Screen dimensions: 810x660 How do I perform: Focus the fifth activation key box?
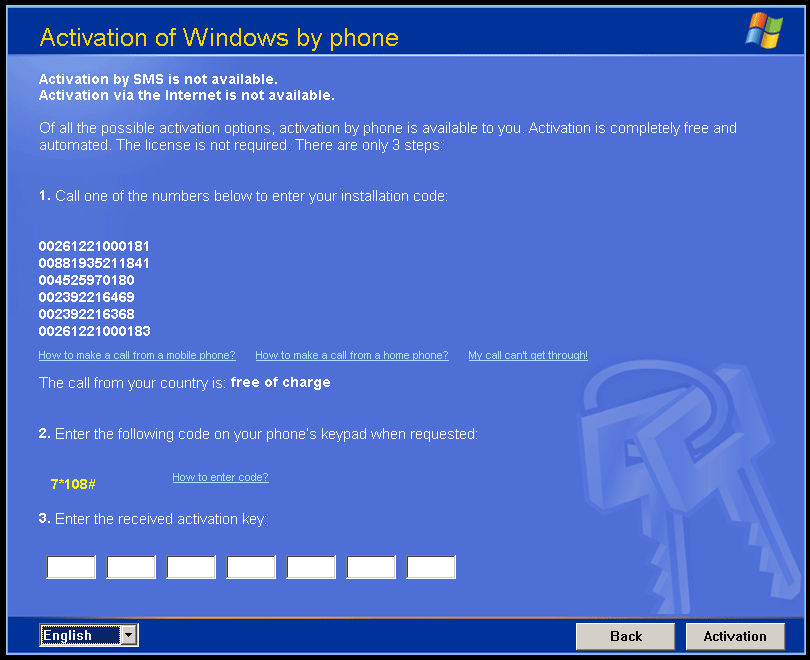pos(311,567)
